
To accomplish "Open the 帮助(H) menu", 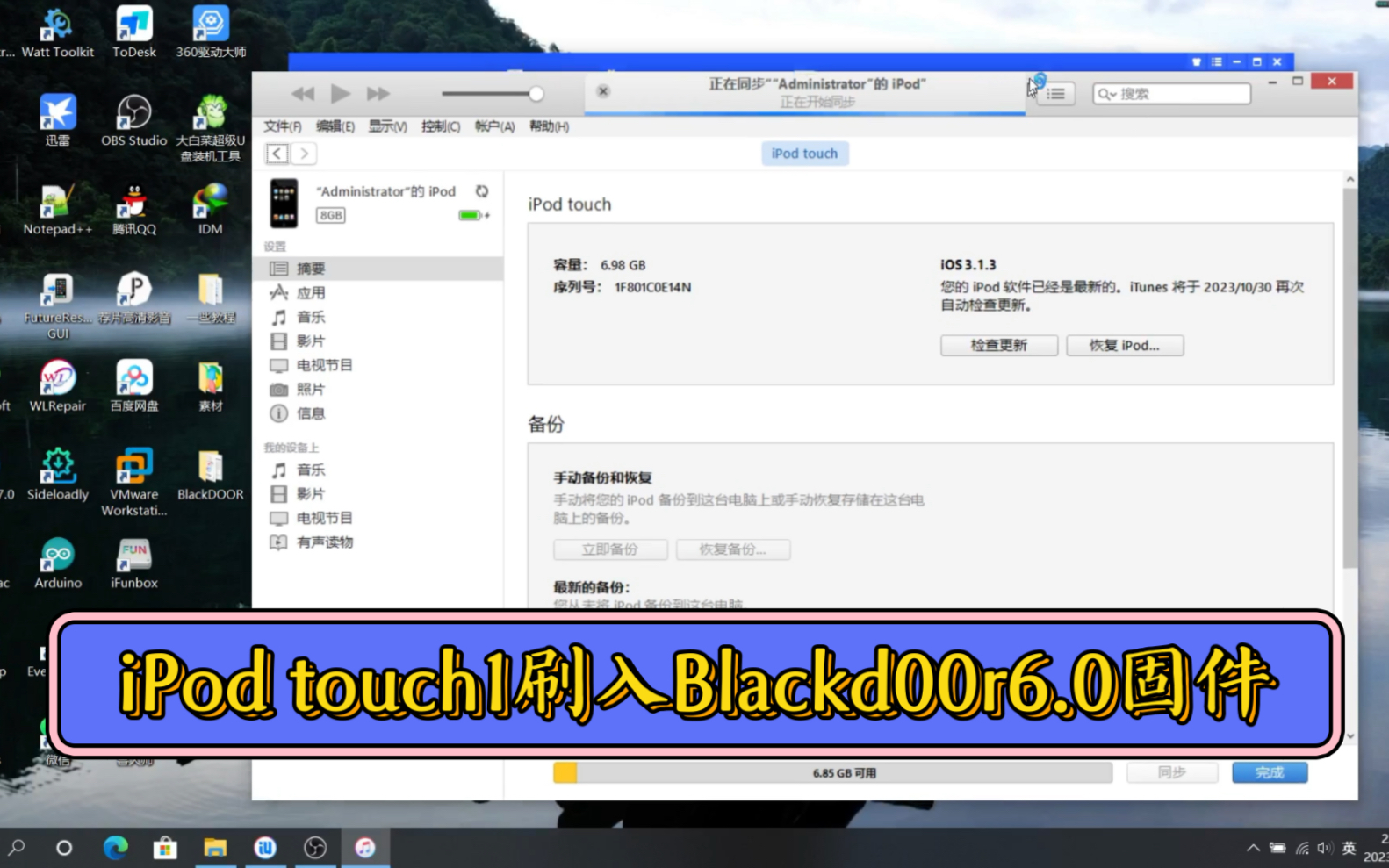I will pyautogui.click(x=549, y=126).
